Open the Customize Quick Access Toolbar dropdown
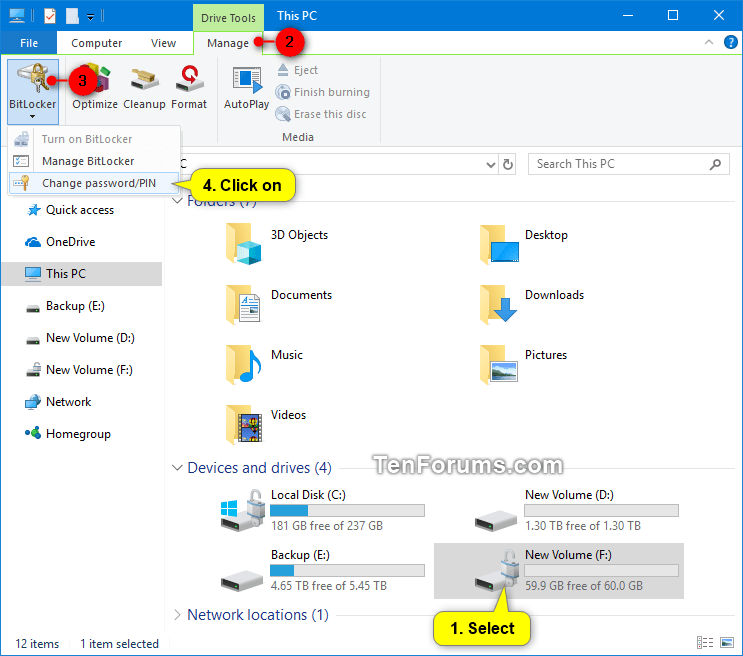Screen dimensions: 743x656 point(90,17)
